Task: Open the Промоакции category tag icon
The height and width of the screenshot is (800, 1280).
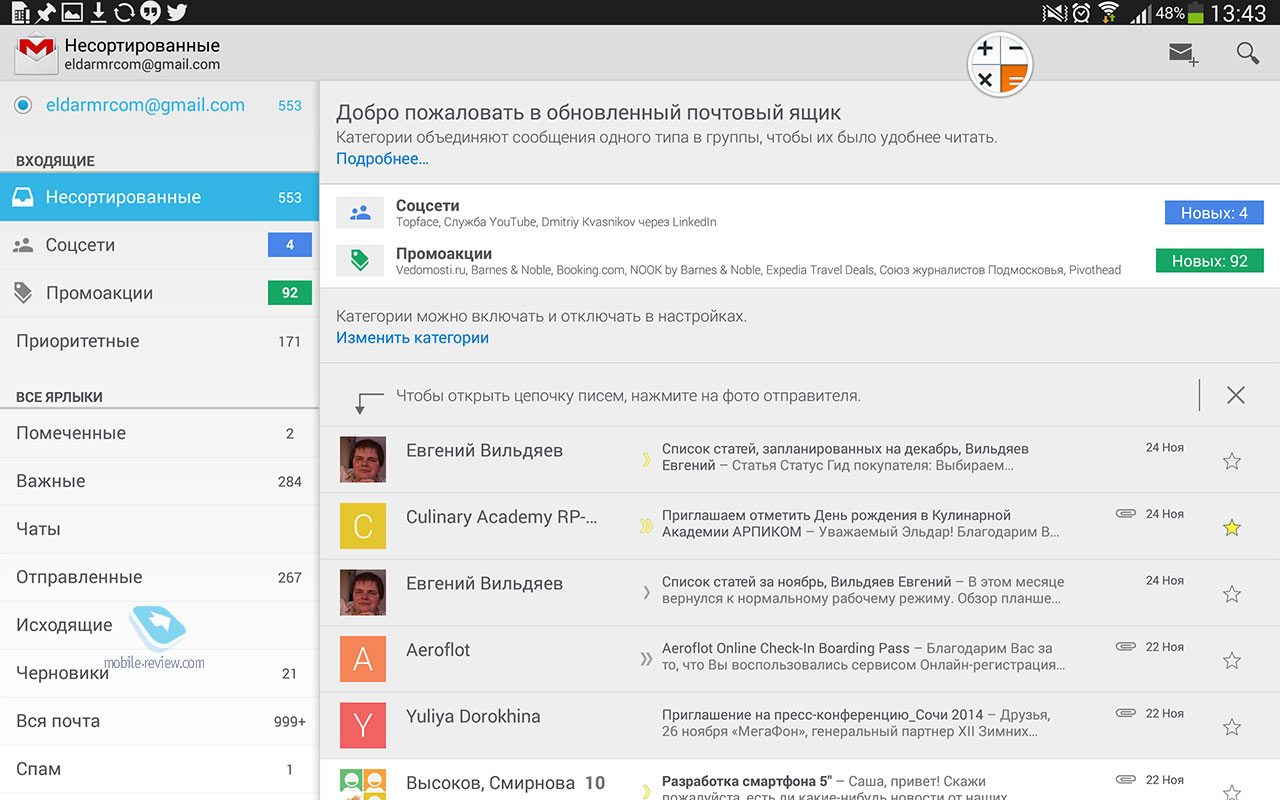Action: point(360,260)
